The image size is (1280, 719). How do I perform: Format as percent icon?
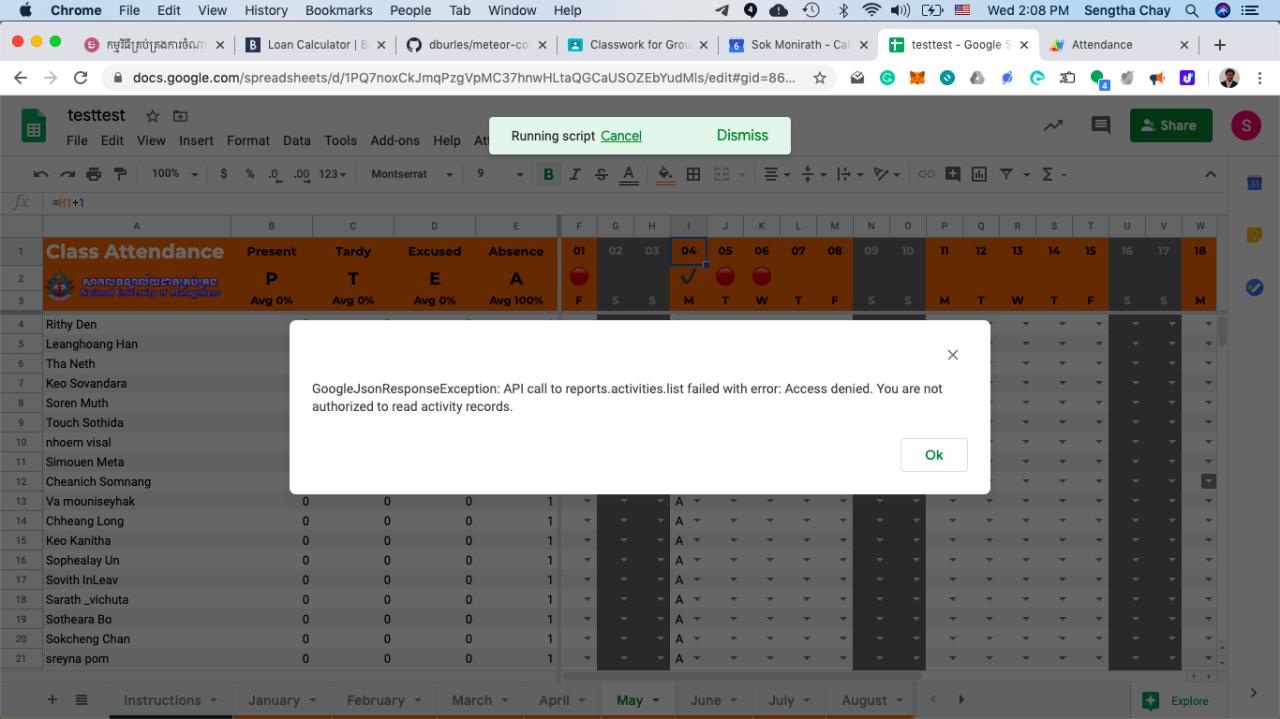point(250,174)
